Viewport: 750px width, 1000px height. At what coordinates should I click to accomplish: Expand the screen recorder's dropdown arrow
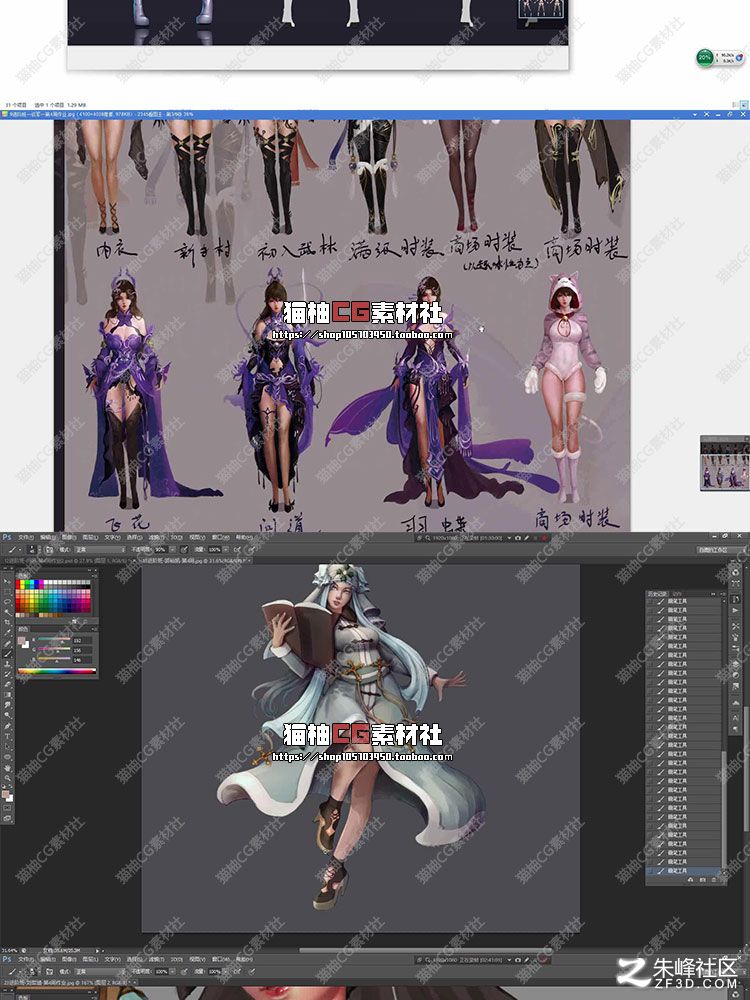[509, 538]
